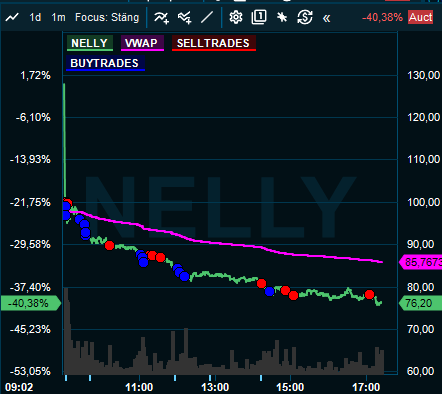This screenshot has height=394, width=442.
Task: Click the -53,05% percent axis label
Action: tap(30, 371)
